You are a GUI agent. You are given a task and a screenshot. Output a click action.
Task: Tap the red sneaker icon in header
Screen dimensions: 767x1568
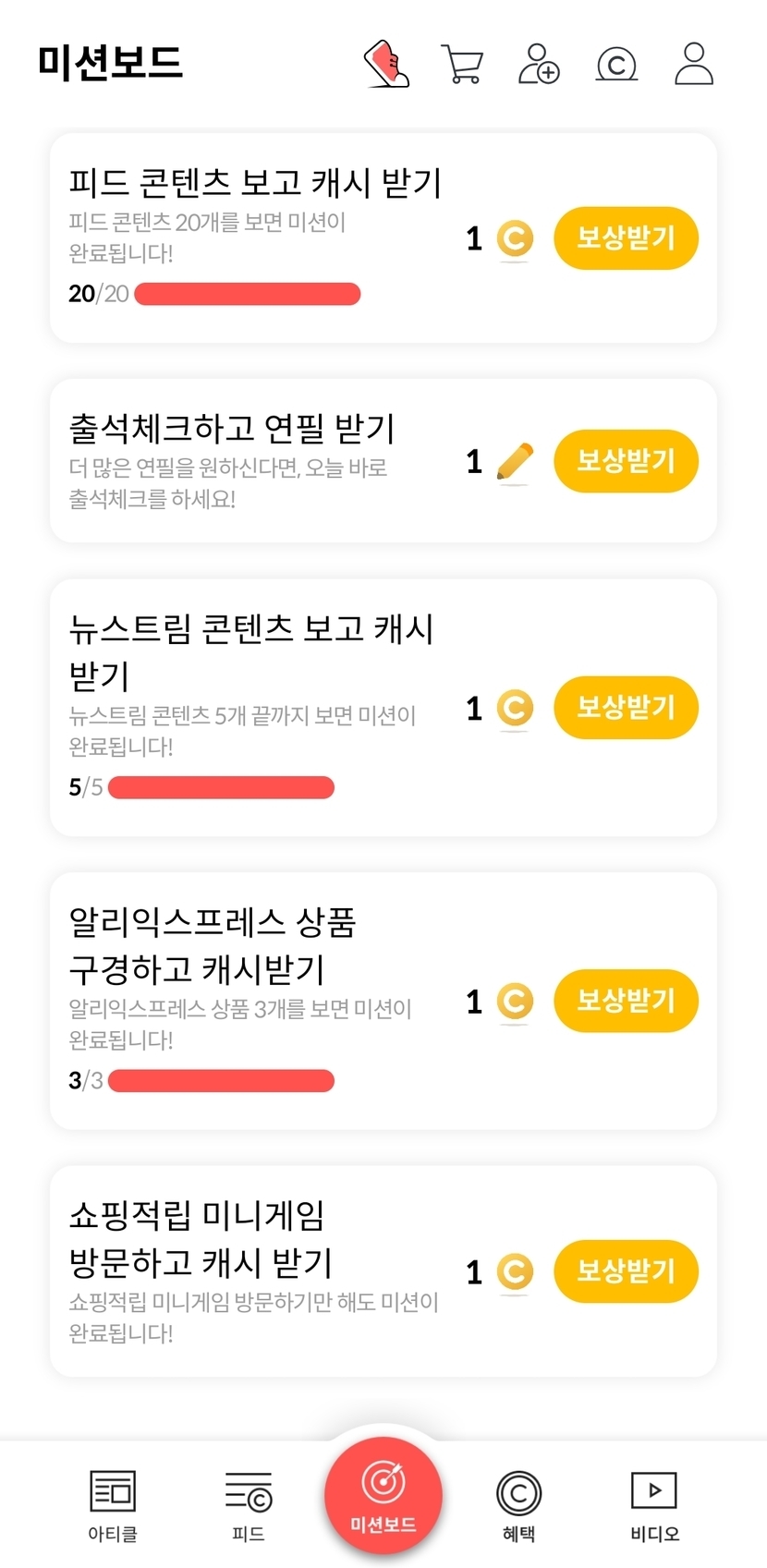click(x=386, y=64)
